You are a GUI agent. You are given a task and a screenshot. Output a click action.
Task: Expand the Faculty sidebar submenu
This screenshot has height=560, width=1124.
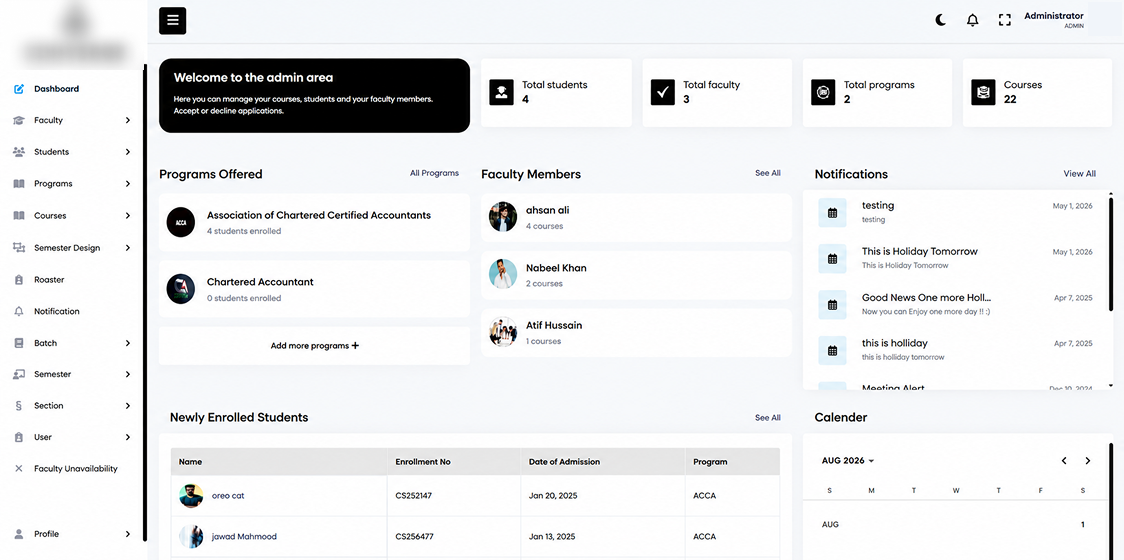(x=128, y=120)
